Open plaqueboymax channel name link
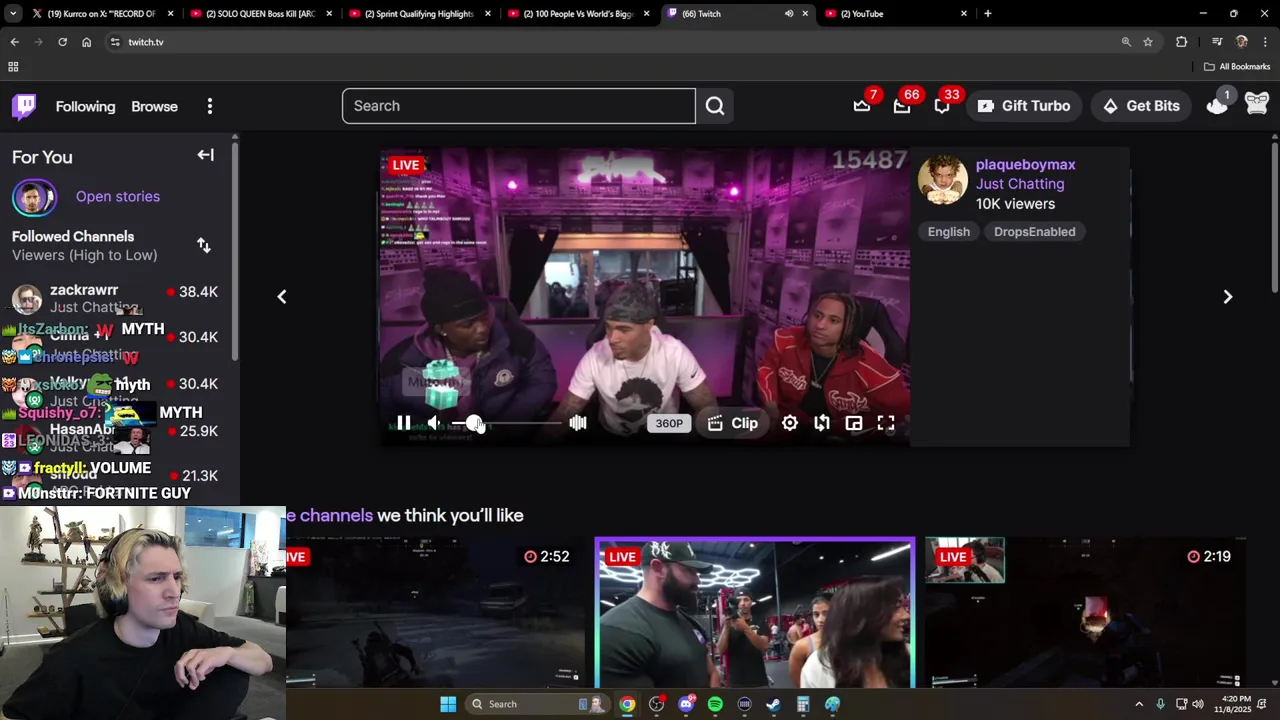 pyautogui.click(x=1025, y=164)
